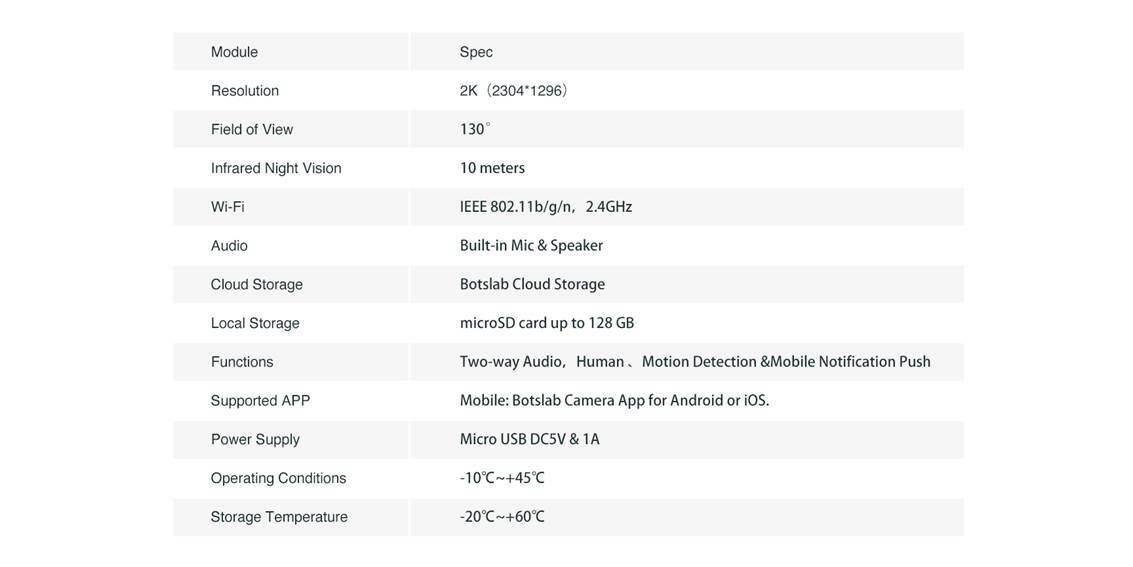Click the Built-in Mic & Speaker text
The width and height of the screenshot is (1133, 567).
[x=531, y=246]
